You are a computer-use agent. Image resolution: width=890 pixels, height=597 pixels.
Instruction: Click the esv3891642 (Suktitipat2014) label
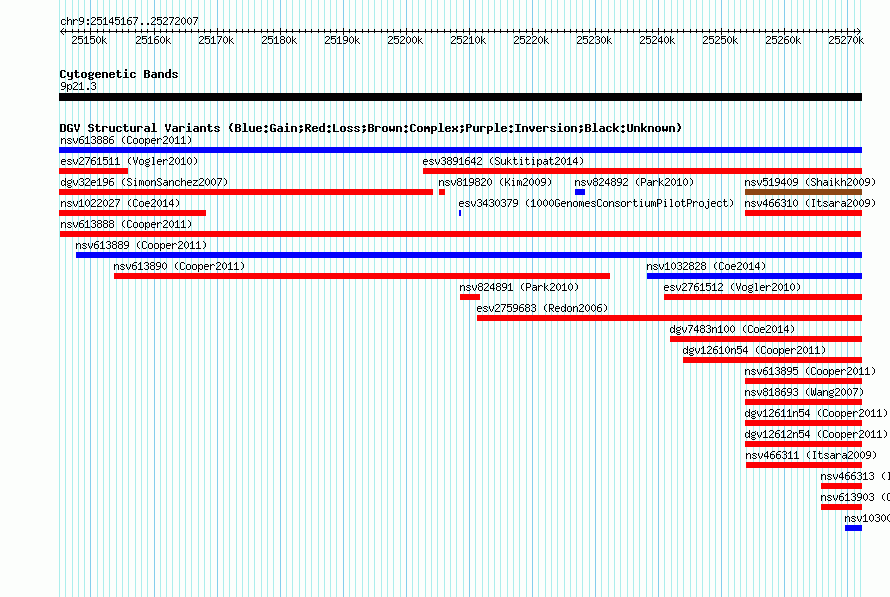tap(503, 161)
